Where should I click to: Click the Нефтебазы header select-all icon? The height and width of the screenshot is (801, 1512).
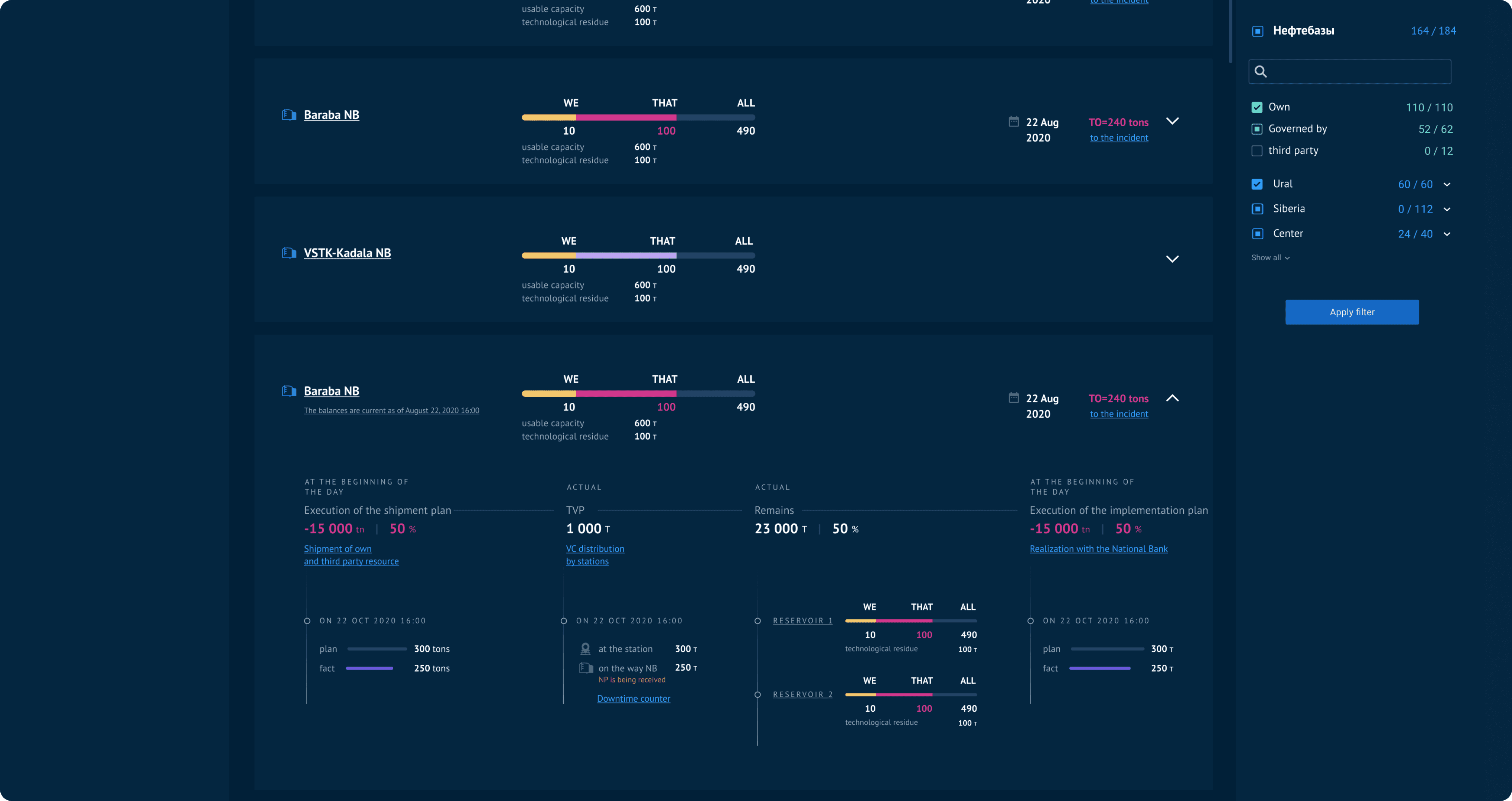click(x=1257, y=31)
